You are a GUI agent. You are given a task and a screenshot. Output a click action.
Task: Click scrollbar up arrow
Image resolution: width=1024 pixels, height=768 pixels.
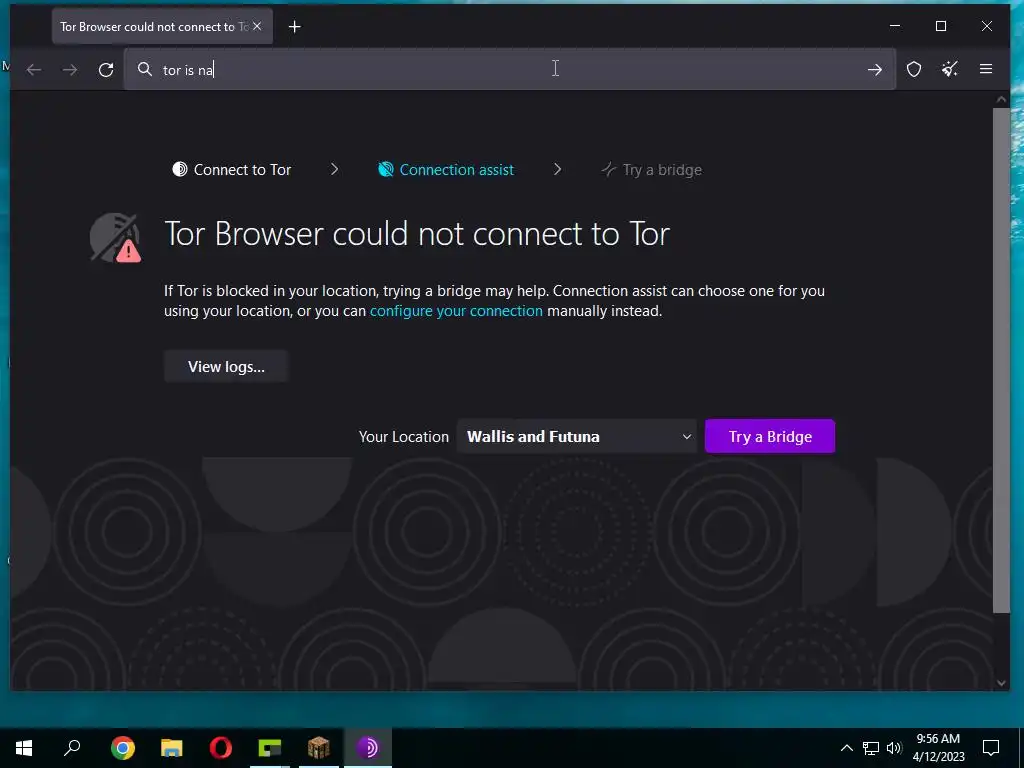pos(1001,100)
